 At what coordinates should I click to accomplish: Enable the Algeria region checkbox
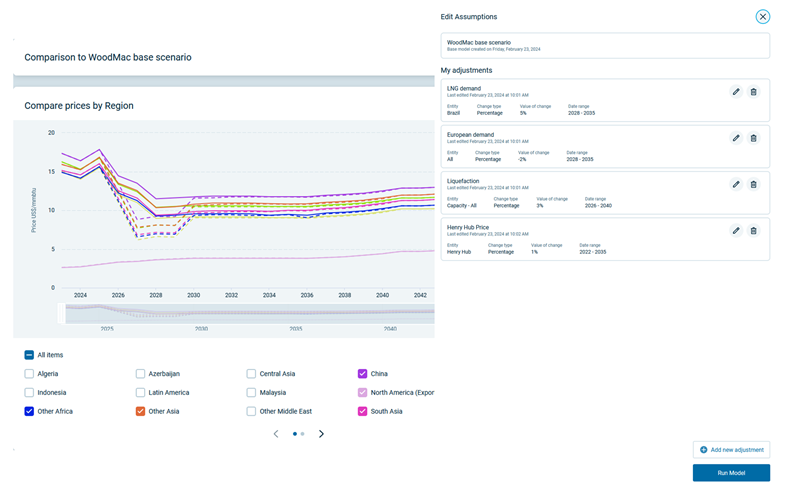(29, 374)
